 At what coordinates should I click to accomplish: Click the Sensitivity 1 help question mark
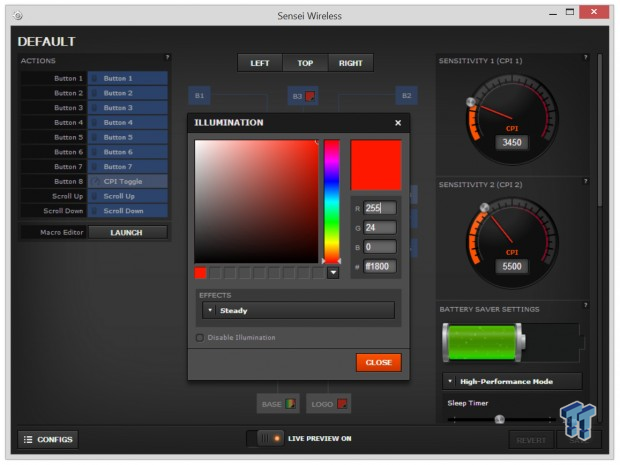586,57
